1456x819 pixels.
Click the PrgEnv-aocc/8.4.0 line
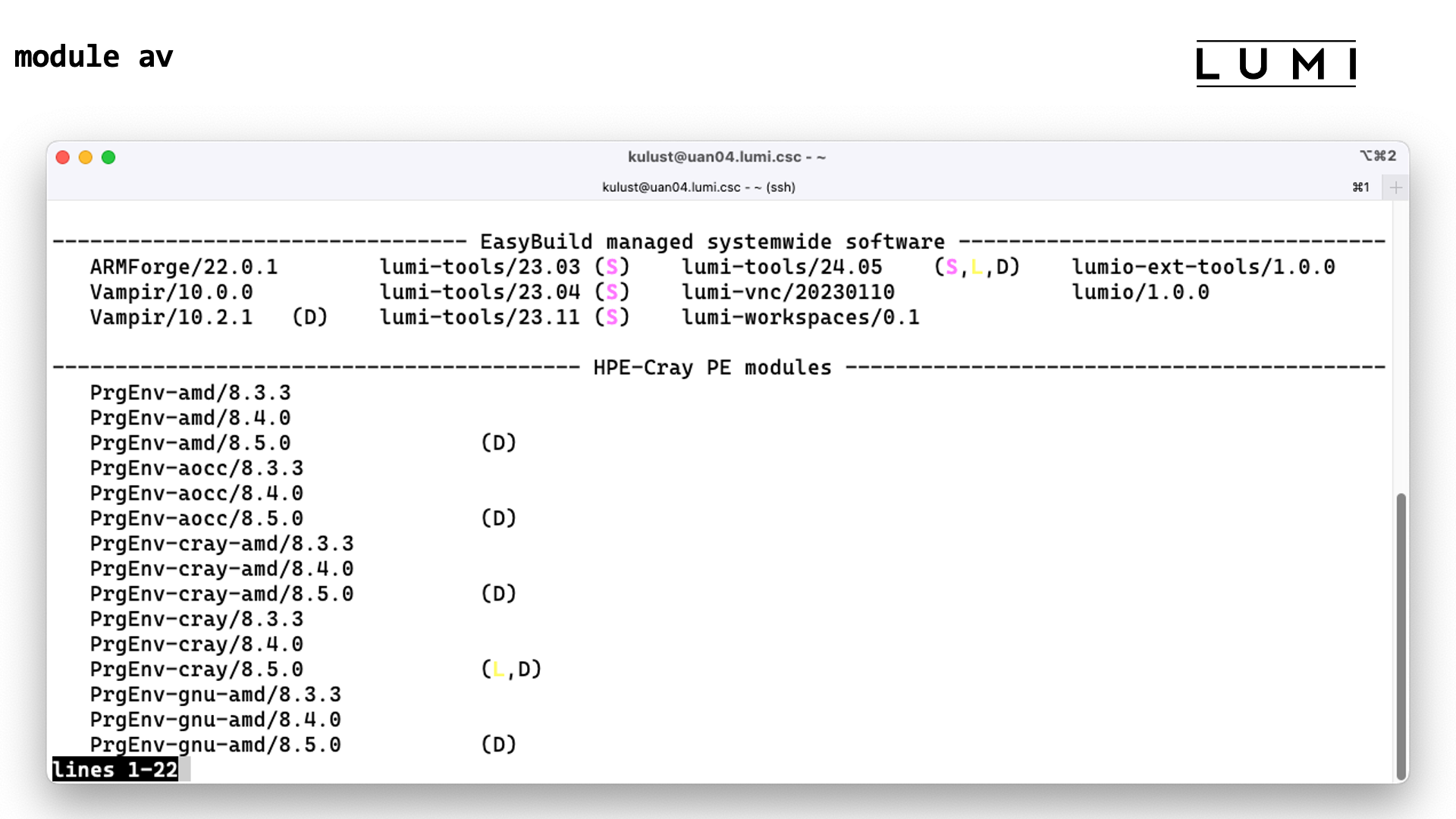[196, 494]
